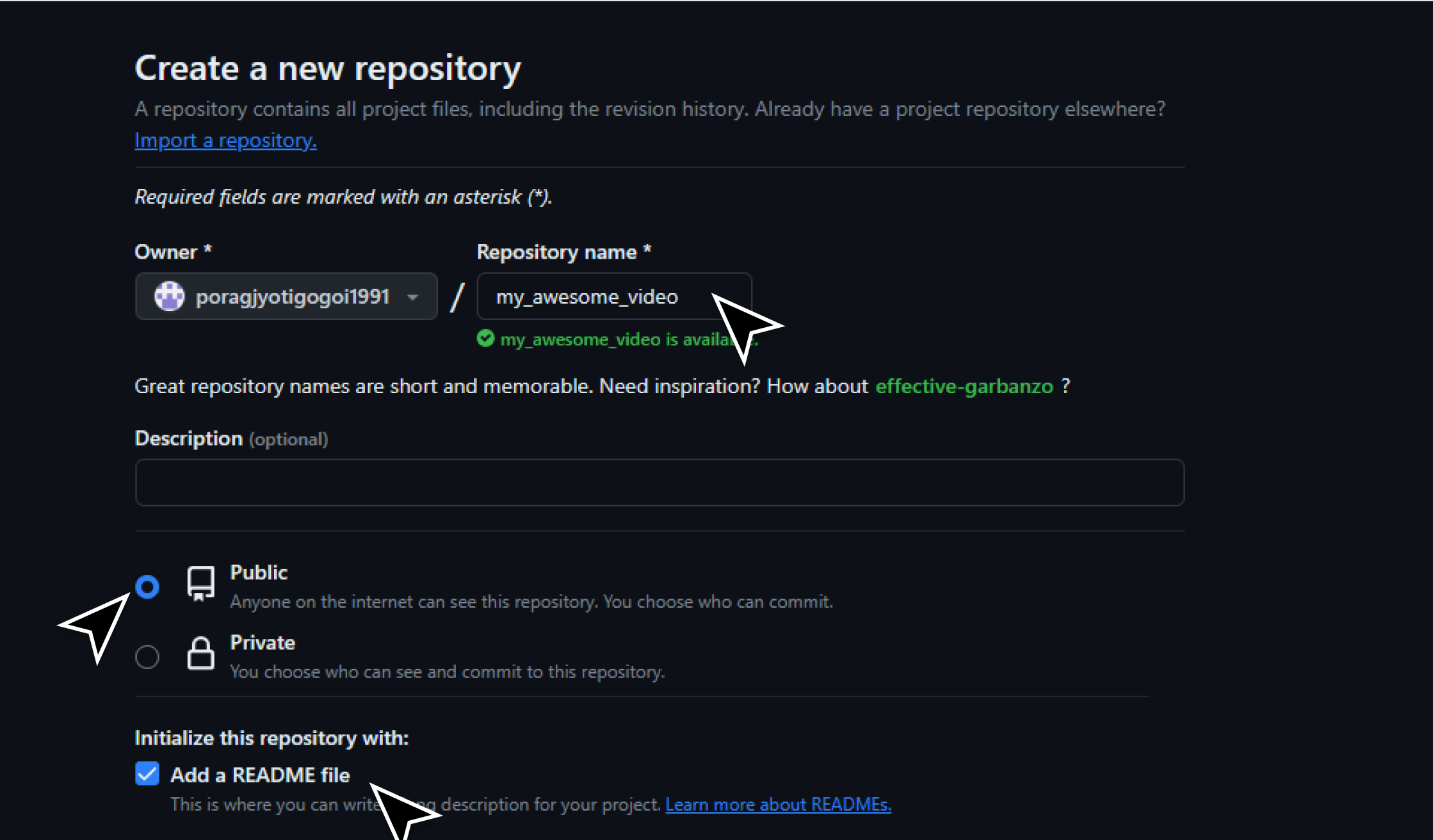Click 'Add a README file' label
Image resolution: width=1433 pixels, height=840 pixels.
[x=260, y=775]
